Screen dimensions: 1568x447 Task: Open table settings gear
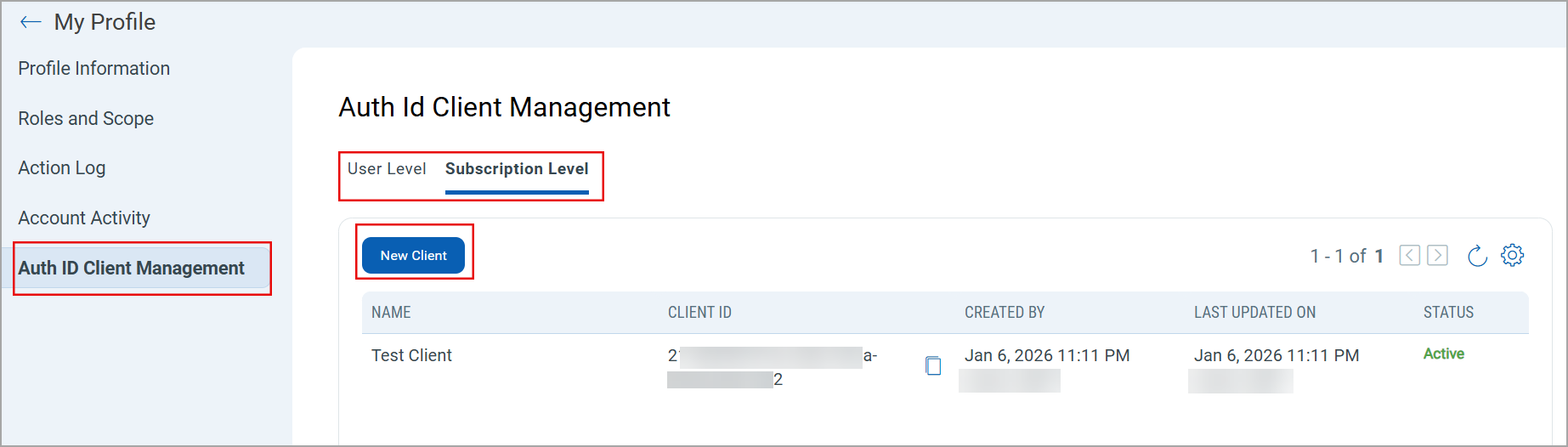(x=1512, y=255)
